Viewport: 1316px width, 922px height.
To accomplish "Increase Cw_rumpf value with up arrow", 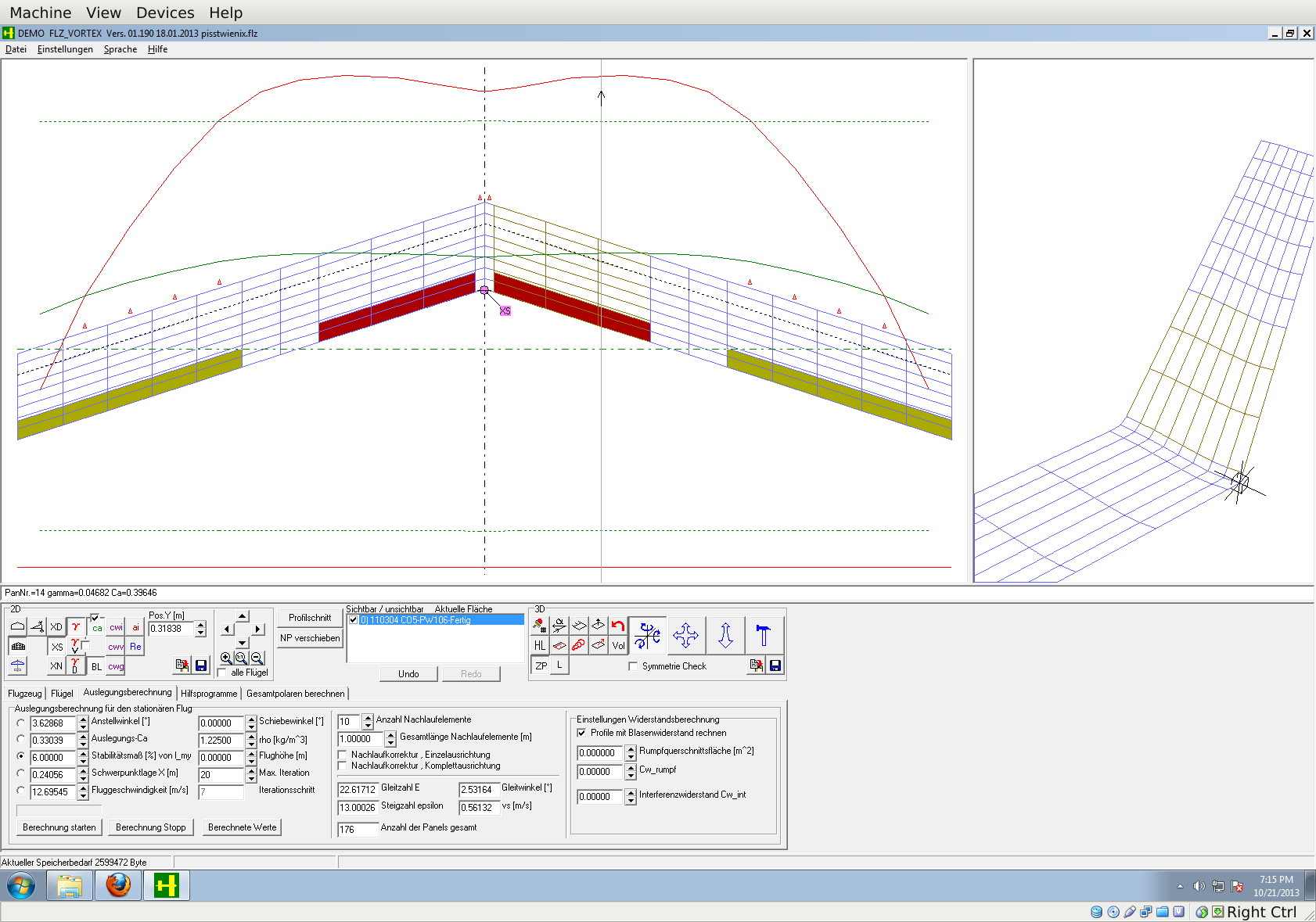I will tap(631, 768).
